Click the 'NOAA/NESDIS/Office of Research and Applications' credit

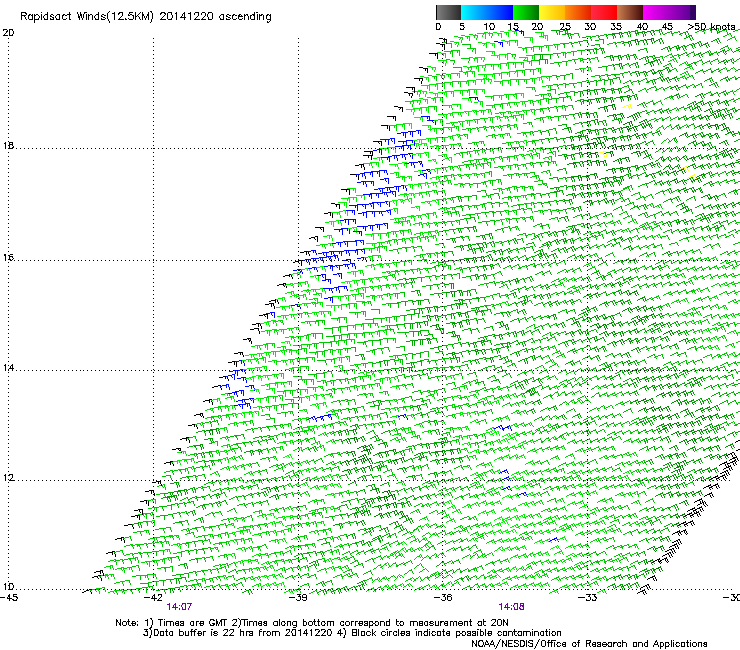point(589,644)
